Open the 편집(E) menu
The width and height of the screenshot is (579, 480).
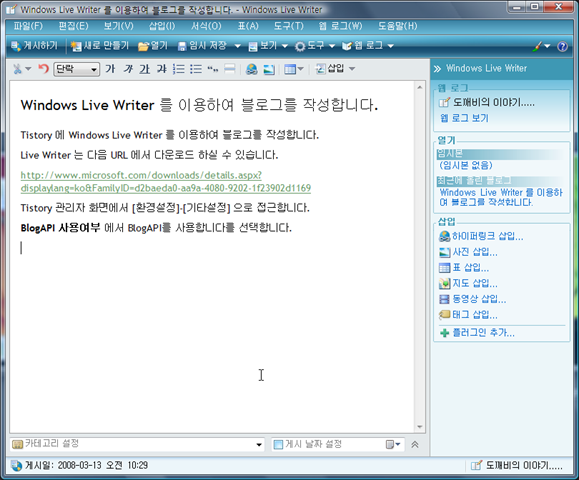[x=73, y=26]
